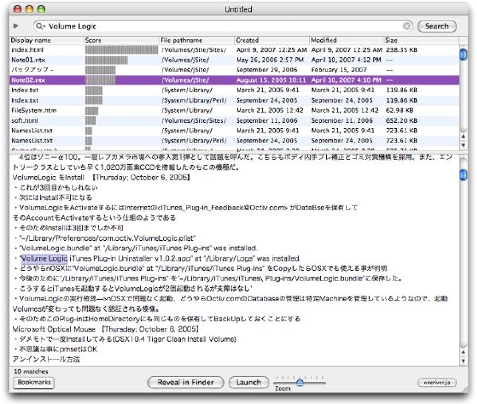The image size is (477, 404).
Task: Click the Search button
Action: [x=437, y=26]
